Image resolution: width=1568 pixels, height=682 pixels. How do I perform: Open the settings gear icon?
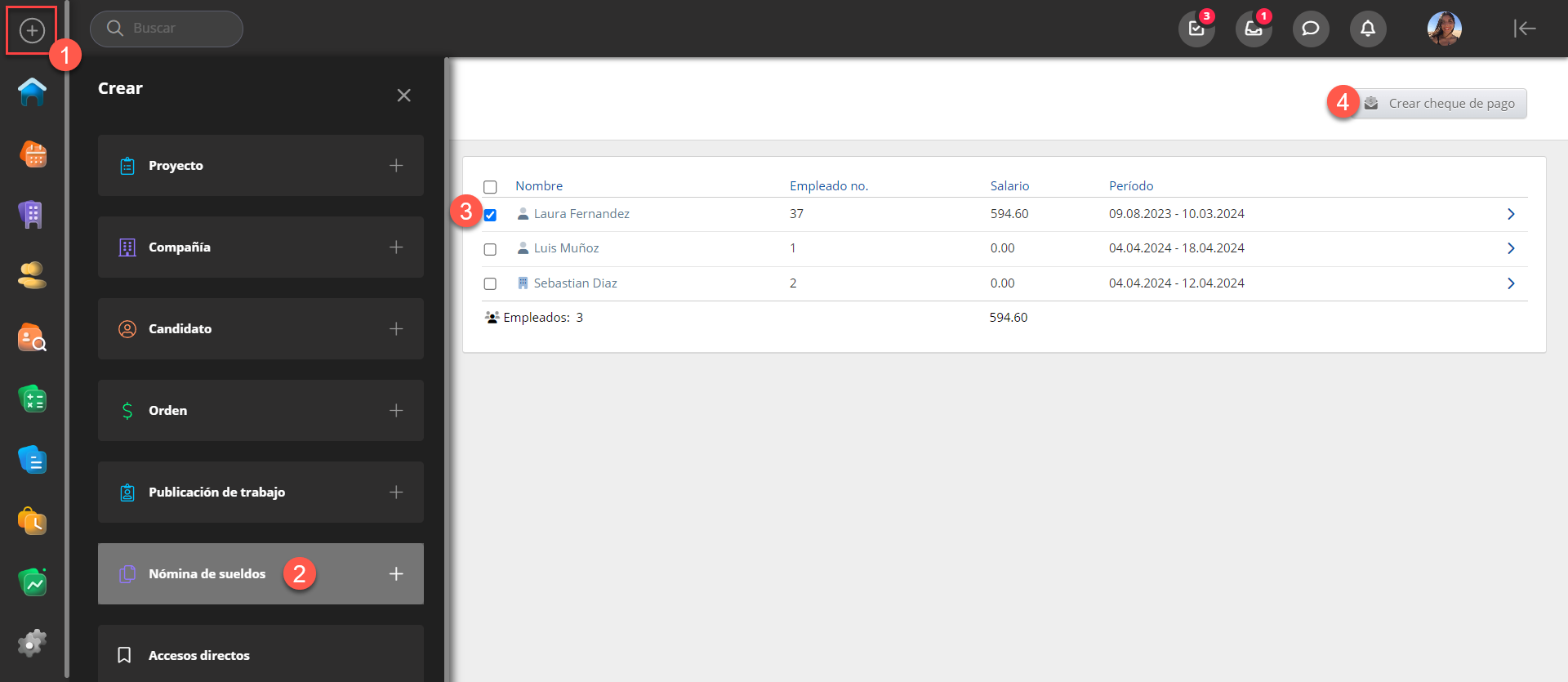pos(32,643)
